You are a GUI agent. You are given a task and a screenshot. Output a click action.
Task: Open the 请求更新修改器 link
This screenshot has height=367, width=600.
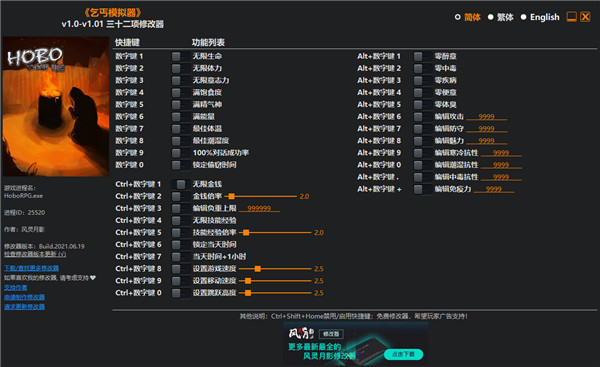point(24,307)
